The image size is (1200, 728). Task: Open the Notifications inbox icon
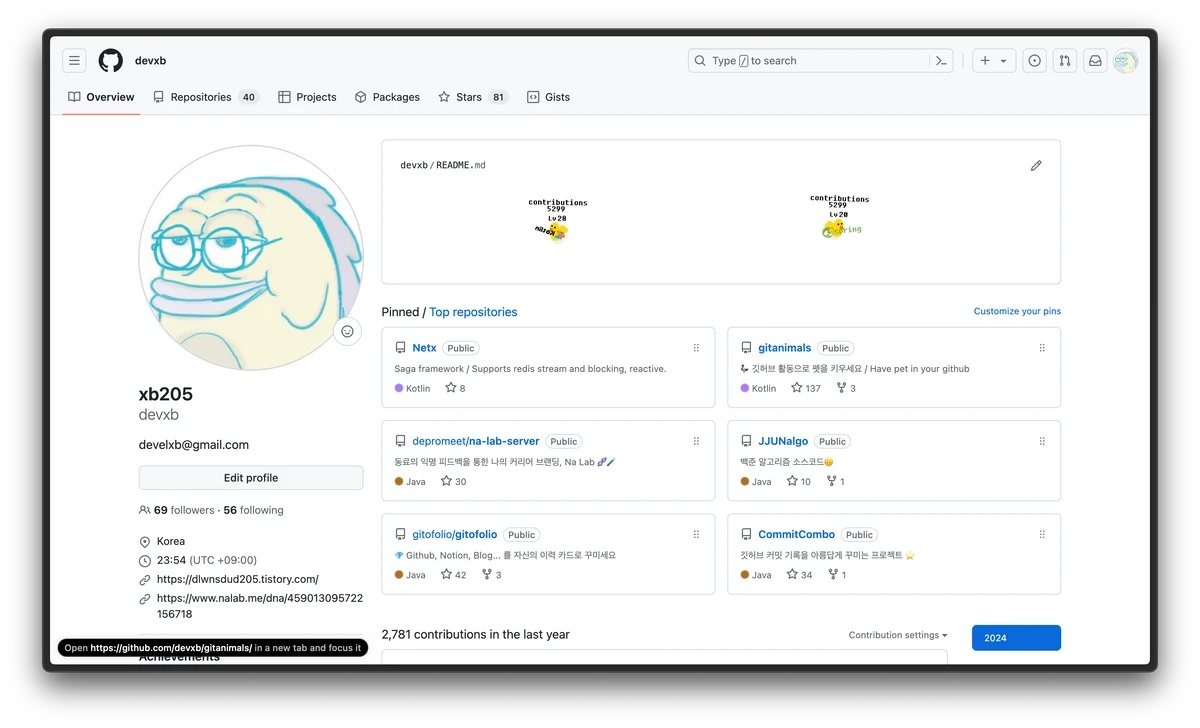(1095, 61)
